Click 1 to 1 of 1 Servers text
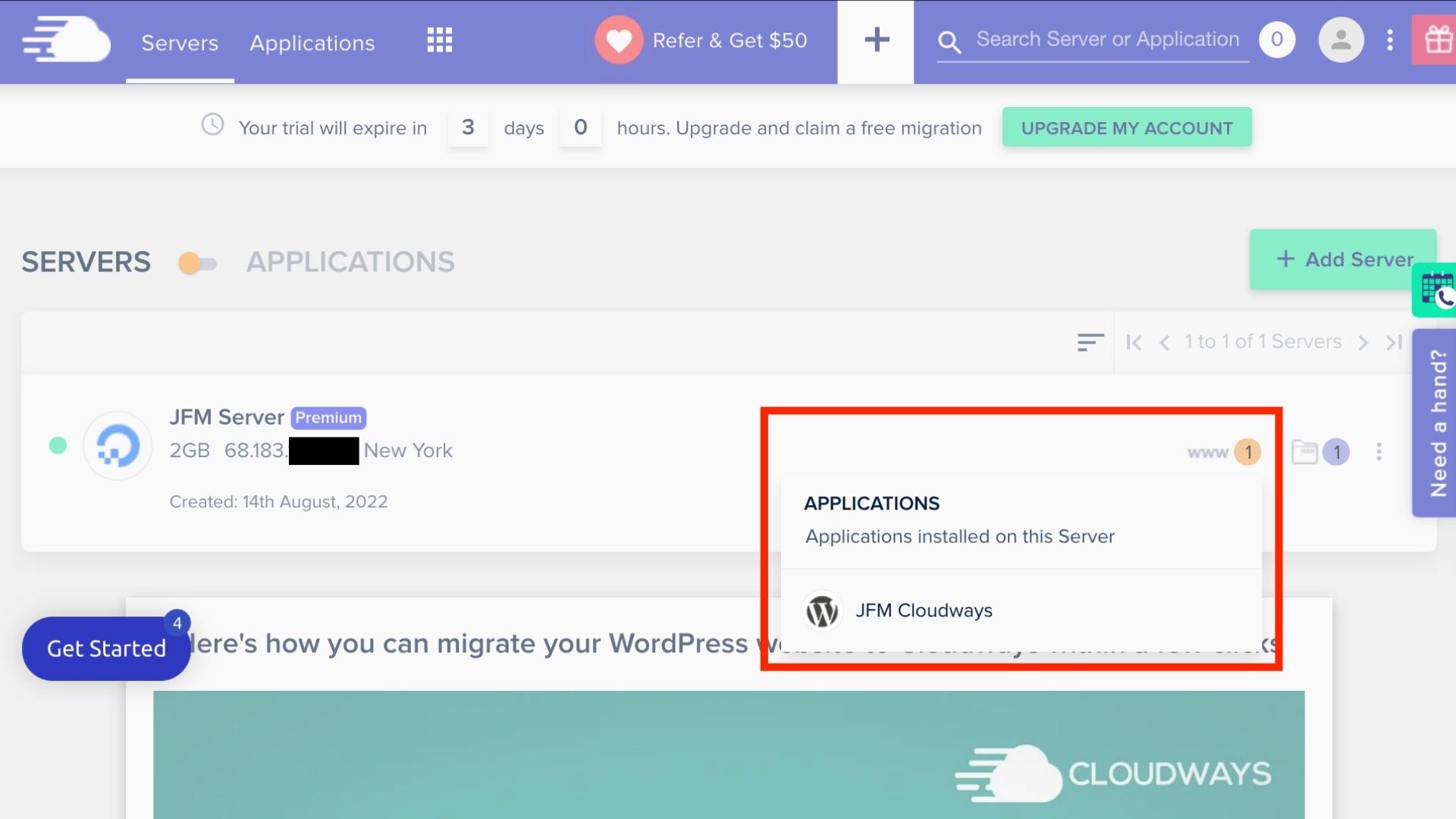1456x819 pixels. click(x=1263, y=342)
